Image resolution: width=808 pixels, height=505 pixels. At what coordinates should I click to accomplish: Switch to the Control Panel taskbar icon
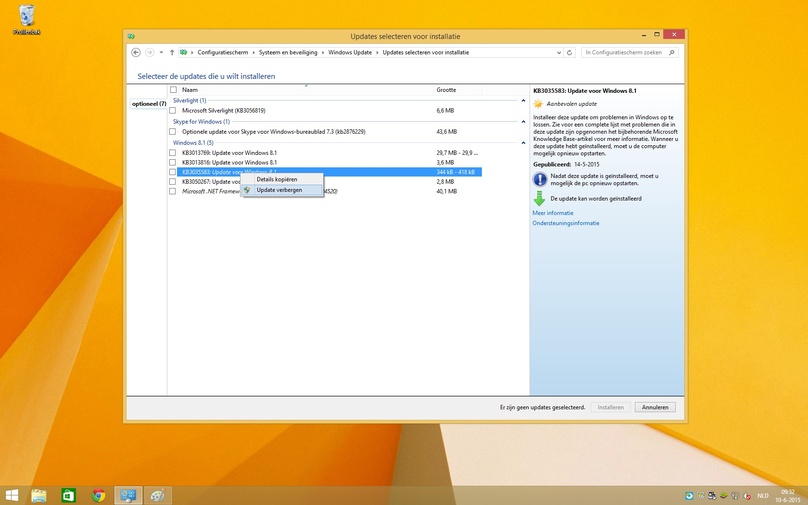click(128, 496)
